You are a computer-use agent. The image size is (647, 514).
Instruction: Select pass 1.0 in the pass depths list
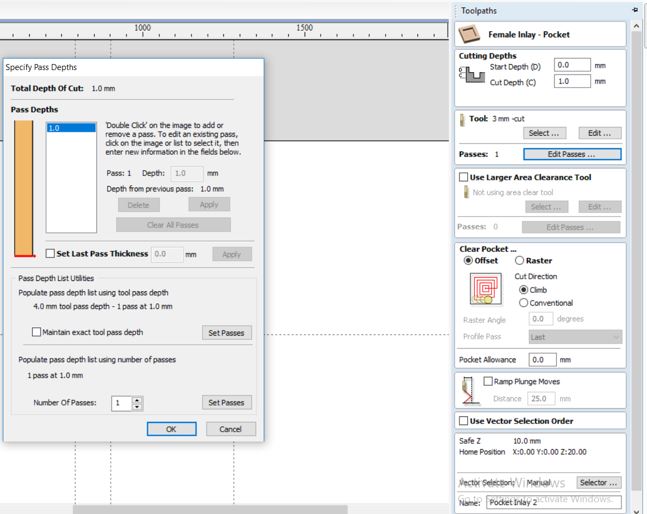tap(71, 128)
